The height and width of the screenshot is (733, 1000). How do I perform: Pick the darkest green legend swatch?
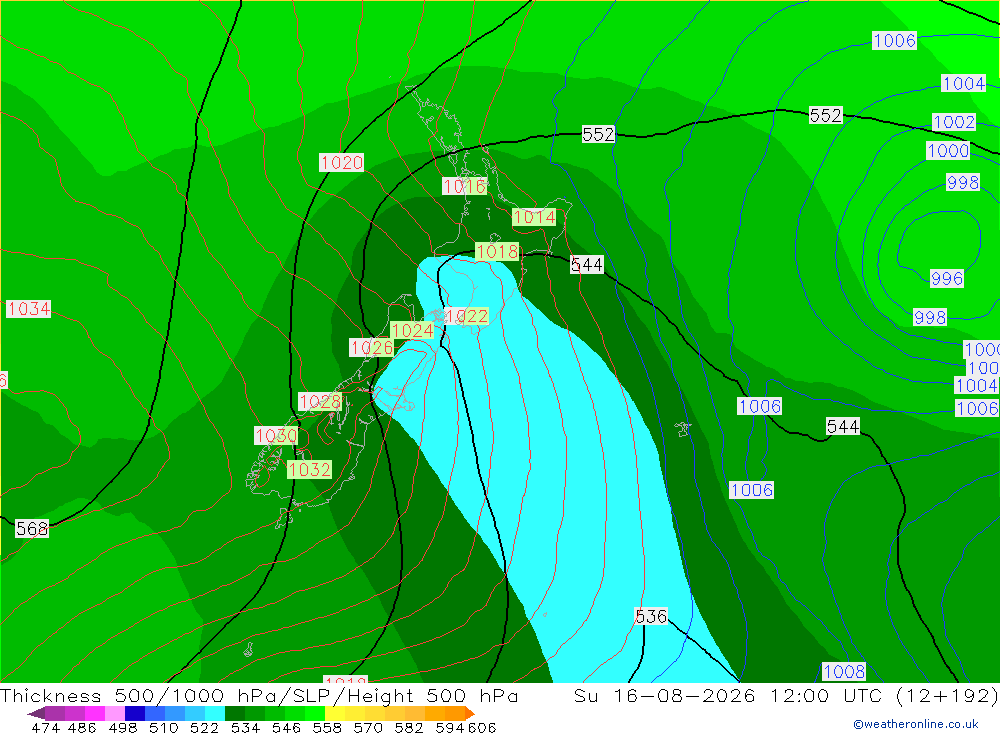click(235, 713)
